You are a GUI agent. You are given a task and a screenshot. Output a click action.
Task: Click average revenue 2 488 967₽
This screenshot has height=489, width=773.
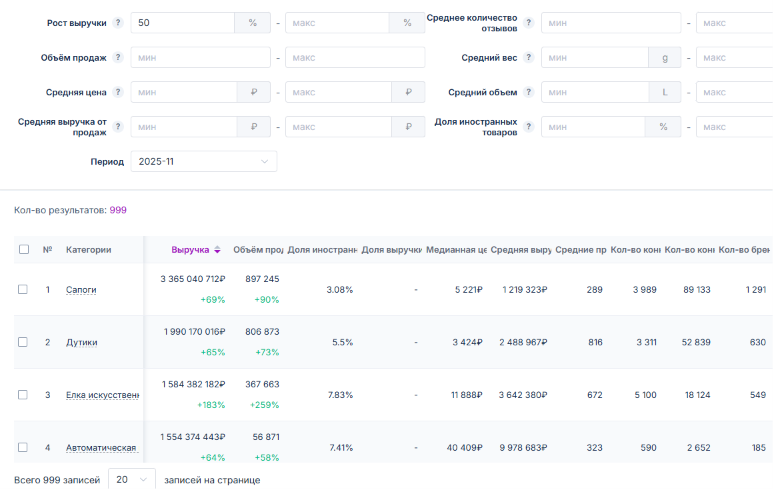tap(523, 343)
